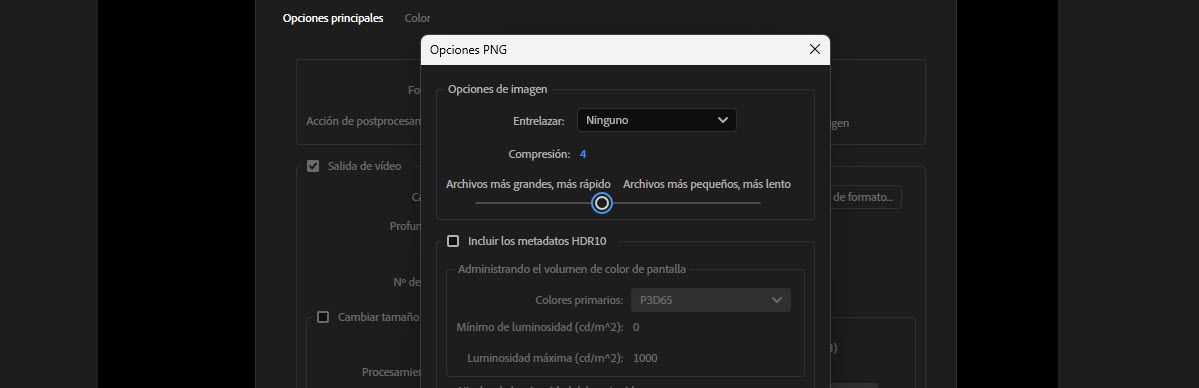Click Mínimo de luminosidad value 0
This screenshot has width=1199, height=388.
pos(636,328)
